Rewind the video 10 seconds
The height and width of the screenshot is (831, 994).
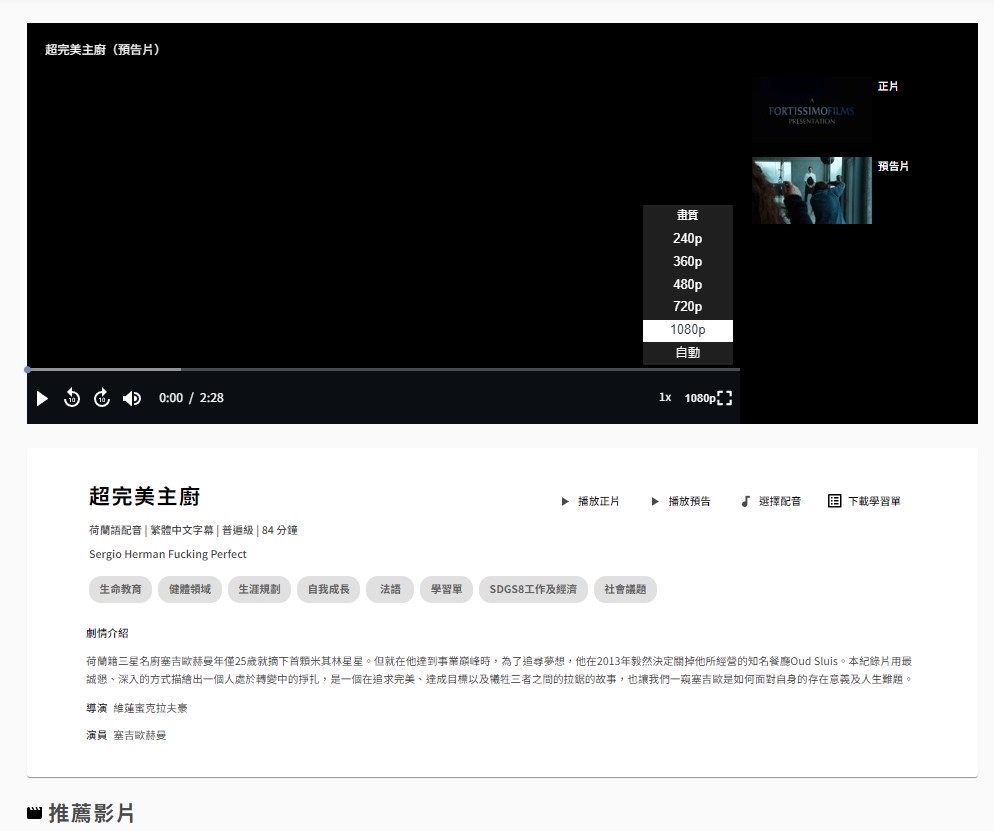[72, 398]
